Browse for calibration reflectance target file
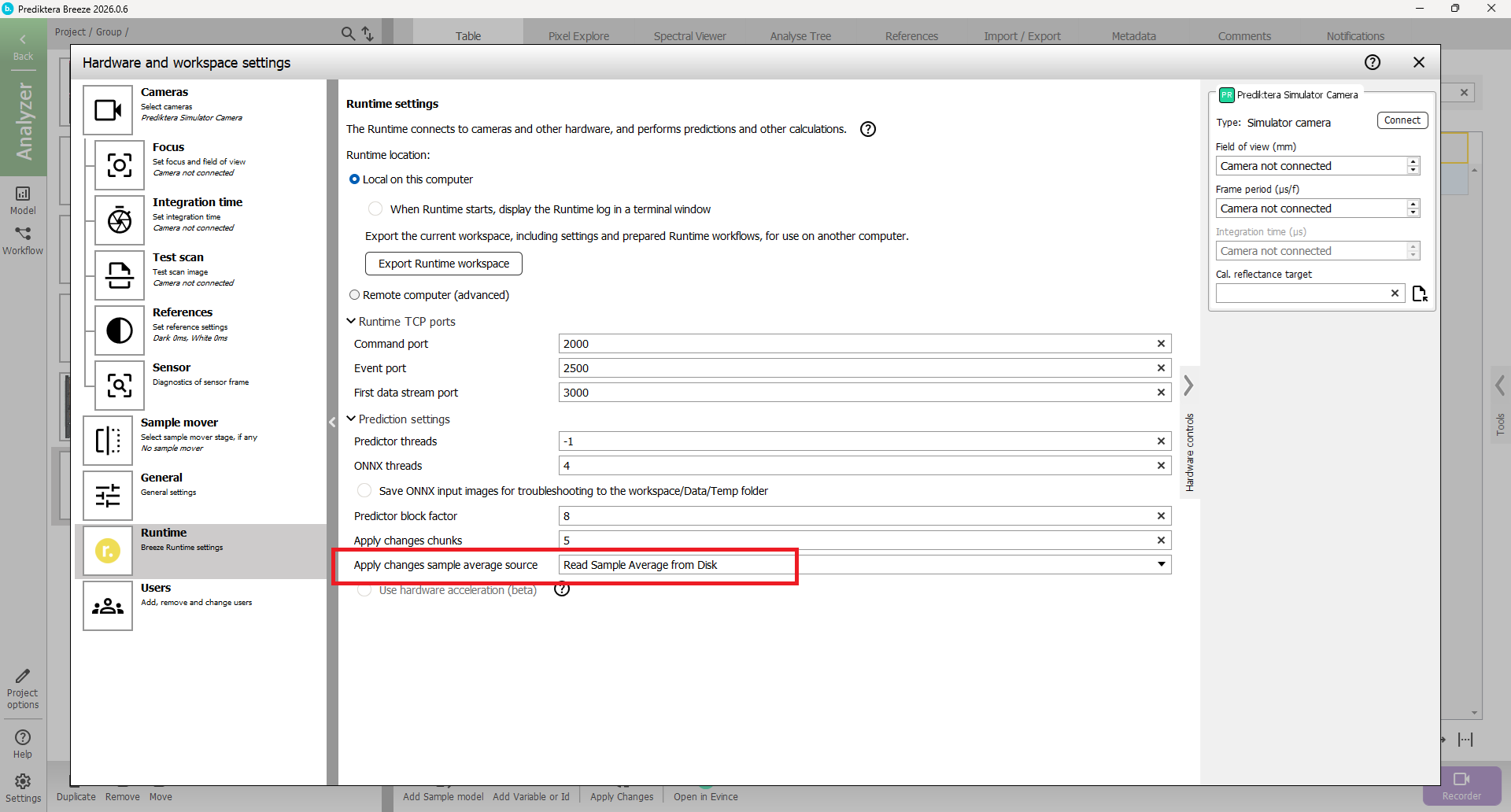 [x=1420, y=293]
